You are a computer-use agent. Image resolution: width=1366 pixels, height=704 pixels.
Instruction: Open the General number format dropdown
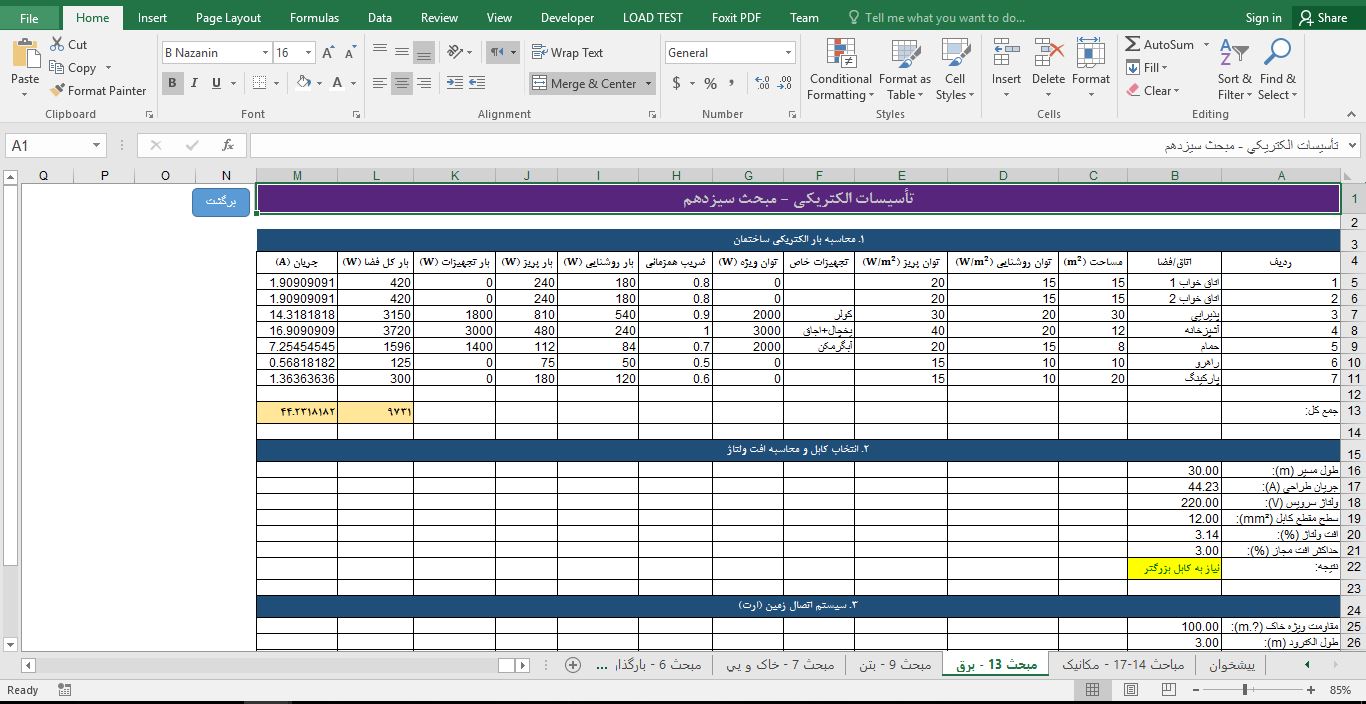788,53
